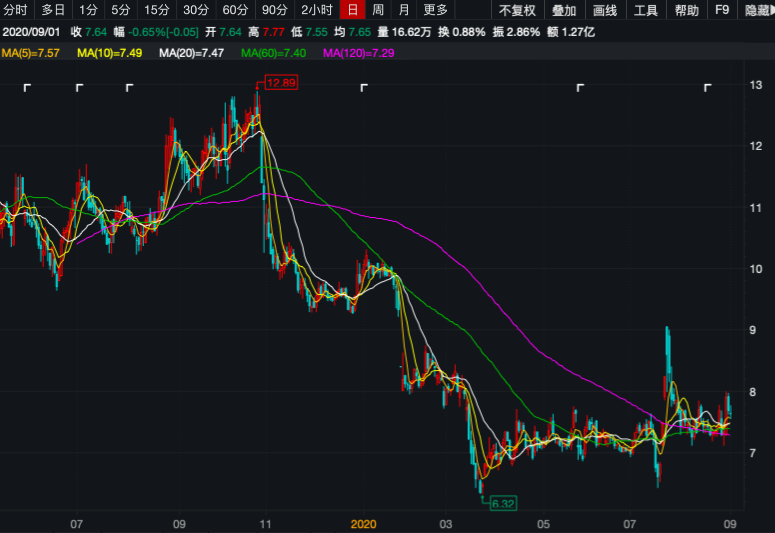Switch to the 1分 one-minute chart period
The image size is (775, 533).
[x=88, y=11]
